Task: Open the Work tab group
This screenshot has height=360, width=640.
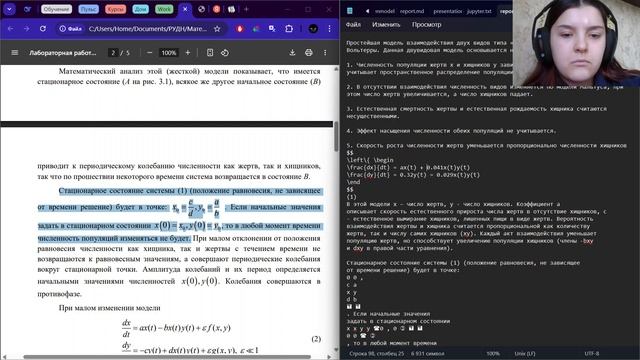Action: pyautogui.click(x=164, y=9)
